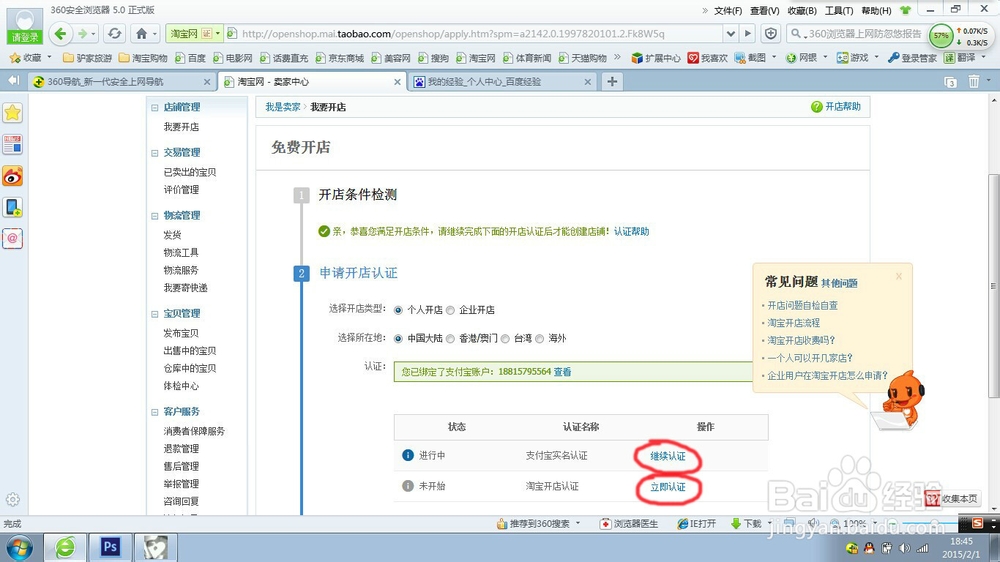Open 发布宝贝 in the left menu
1000x562 pixels.
[181, 333]
